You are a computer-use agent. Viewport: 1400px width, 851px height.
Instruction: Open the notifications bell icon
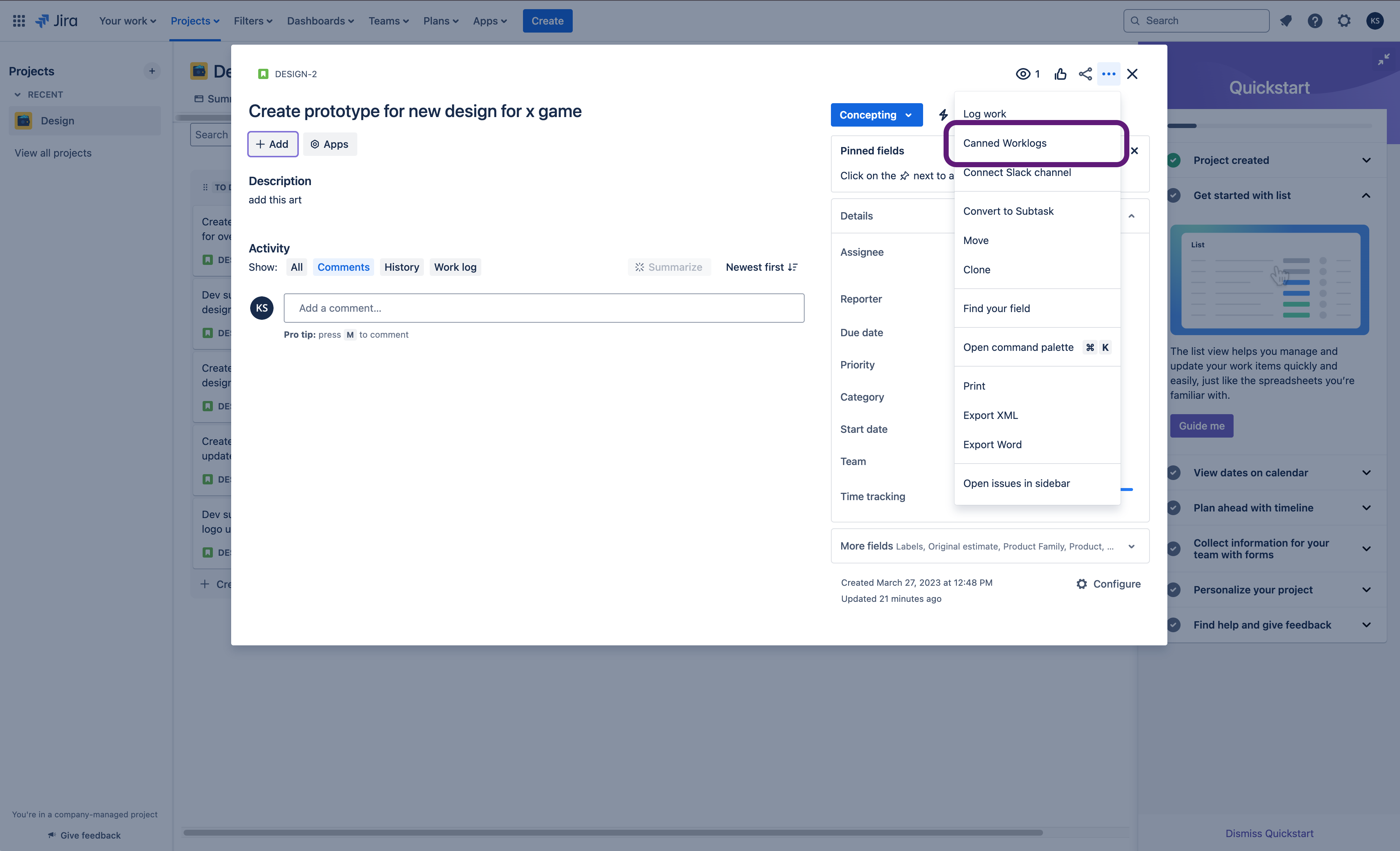point(1286,21)
